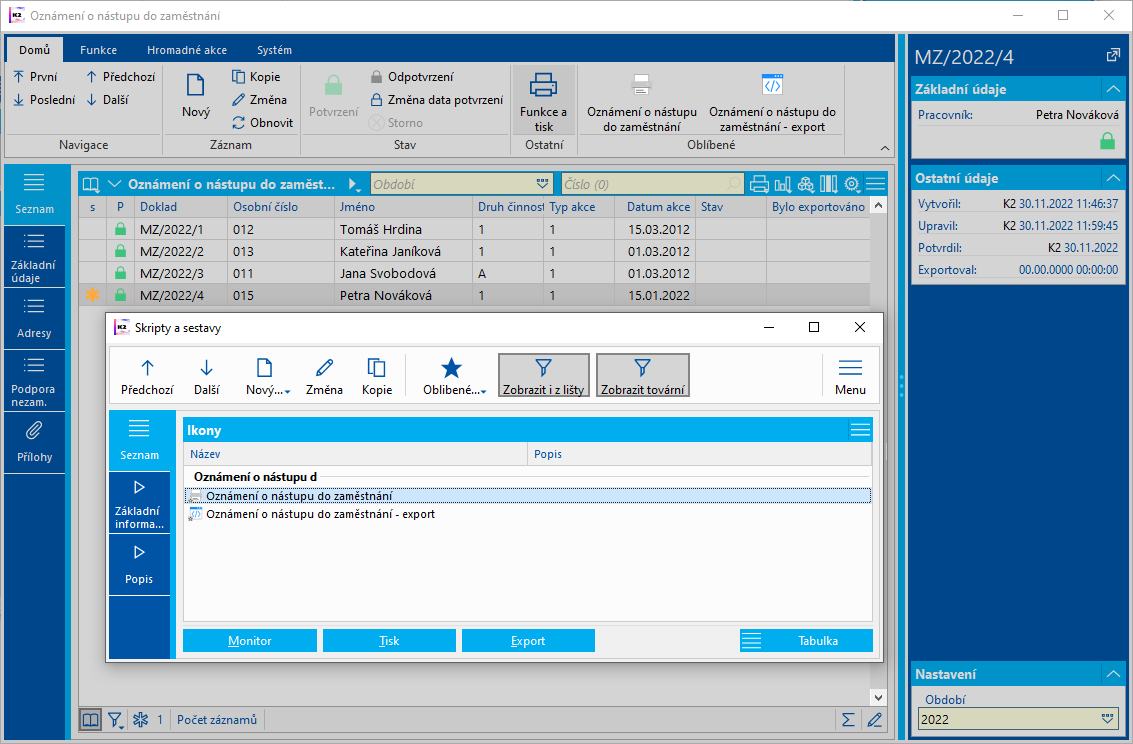Click Změna in Skripty a sestavy dialog
Viewport: 1133px width, 744px height.
pos(324,376)
